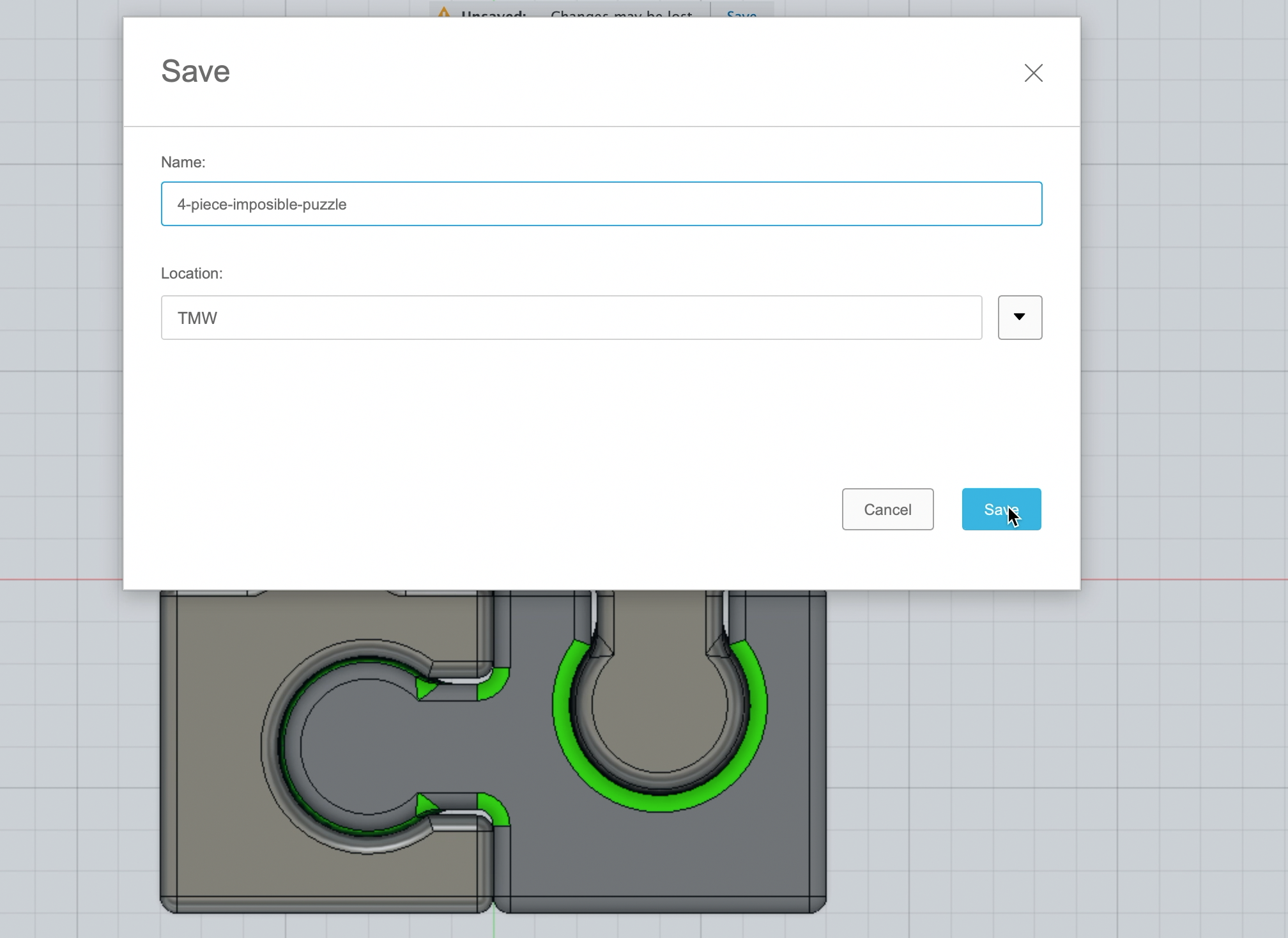This screenshot has height=938, width=1288.
Task: Open the Location dropdown arrow
Action: (x=1020, y=318)
